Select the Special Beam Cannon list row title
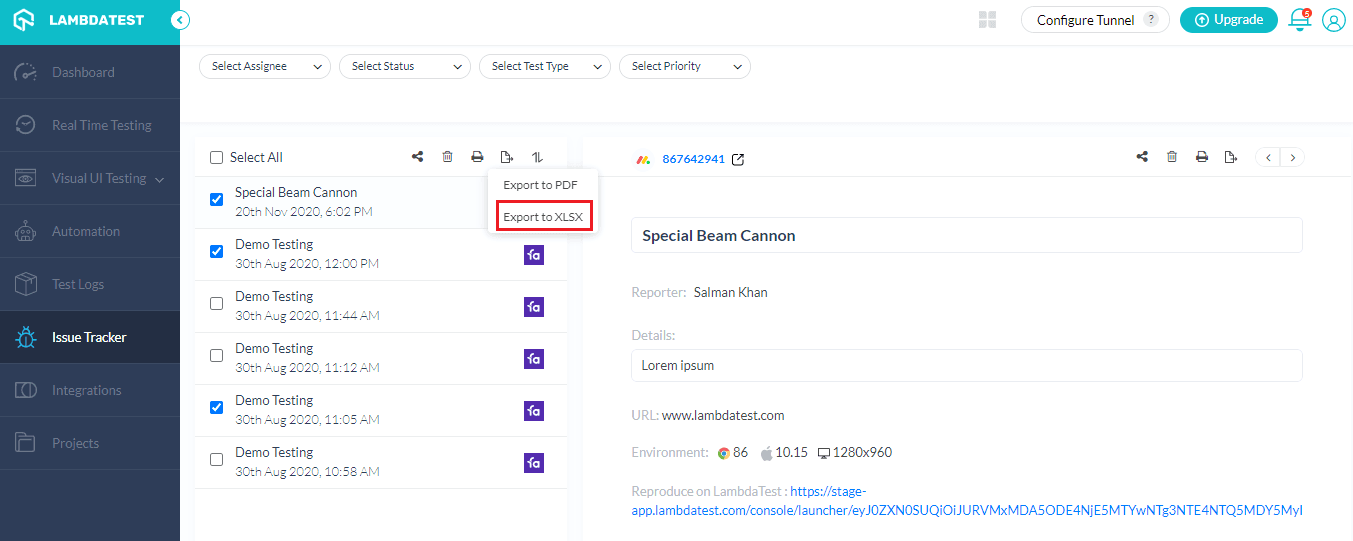1353x541 pixels. coord(296,192)
